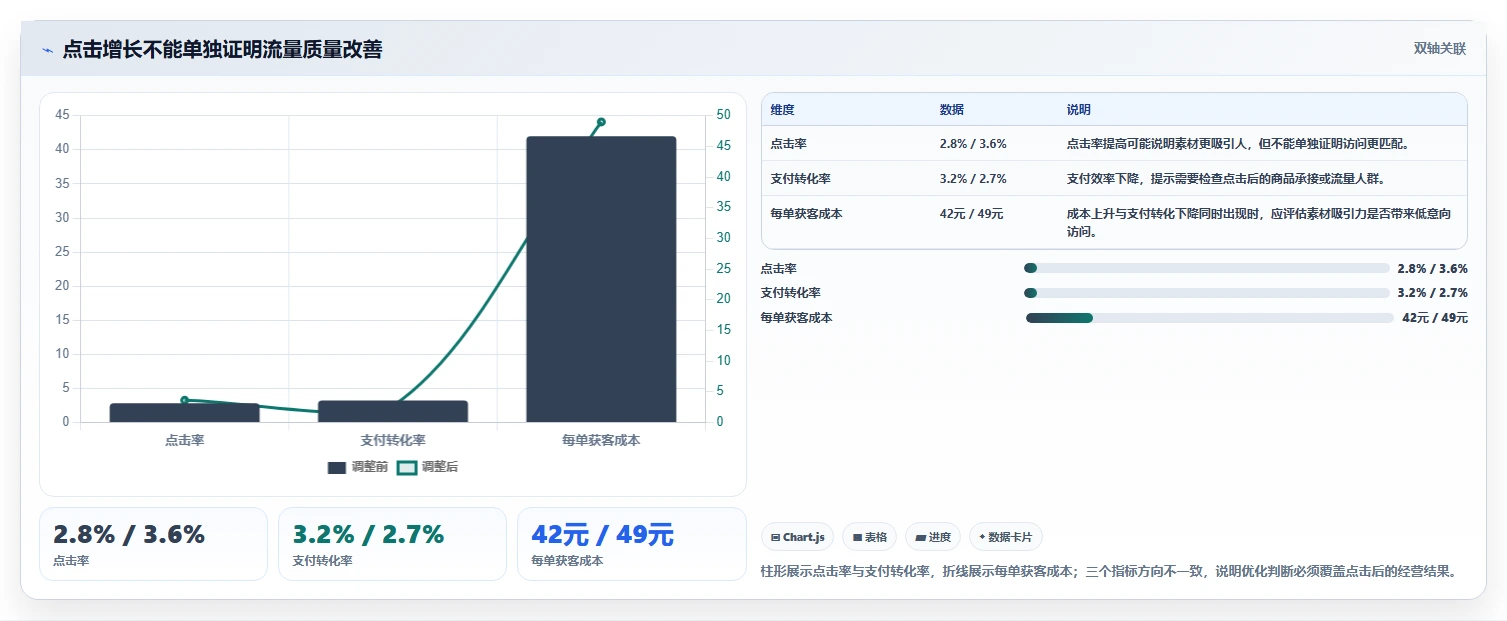Click the title 点击增长不能单独证明流量质量改善
The height and width of the screenshot is (621, 1507).
[222, 49]
